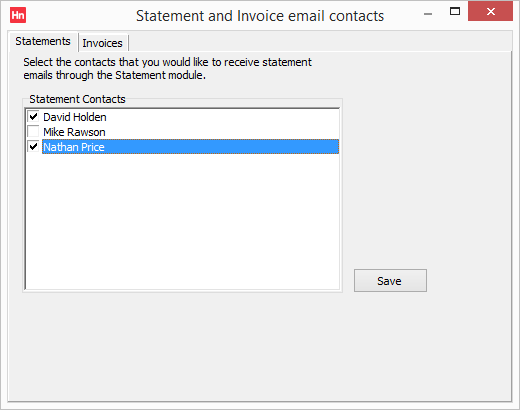The height and width of the screenshot is (410, 520).
Task: Close the Statement and Invoice dialog
Action: point(490,11)
